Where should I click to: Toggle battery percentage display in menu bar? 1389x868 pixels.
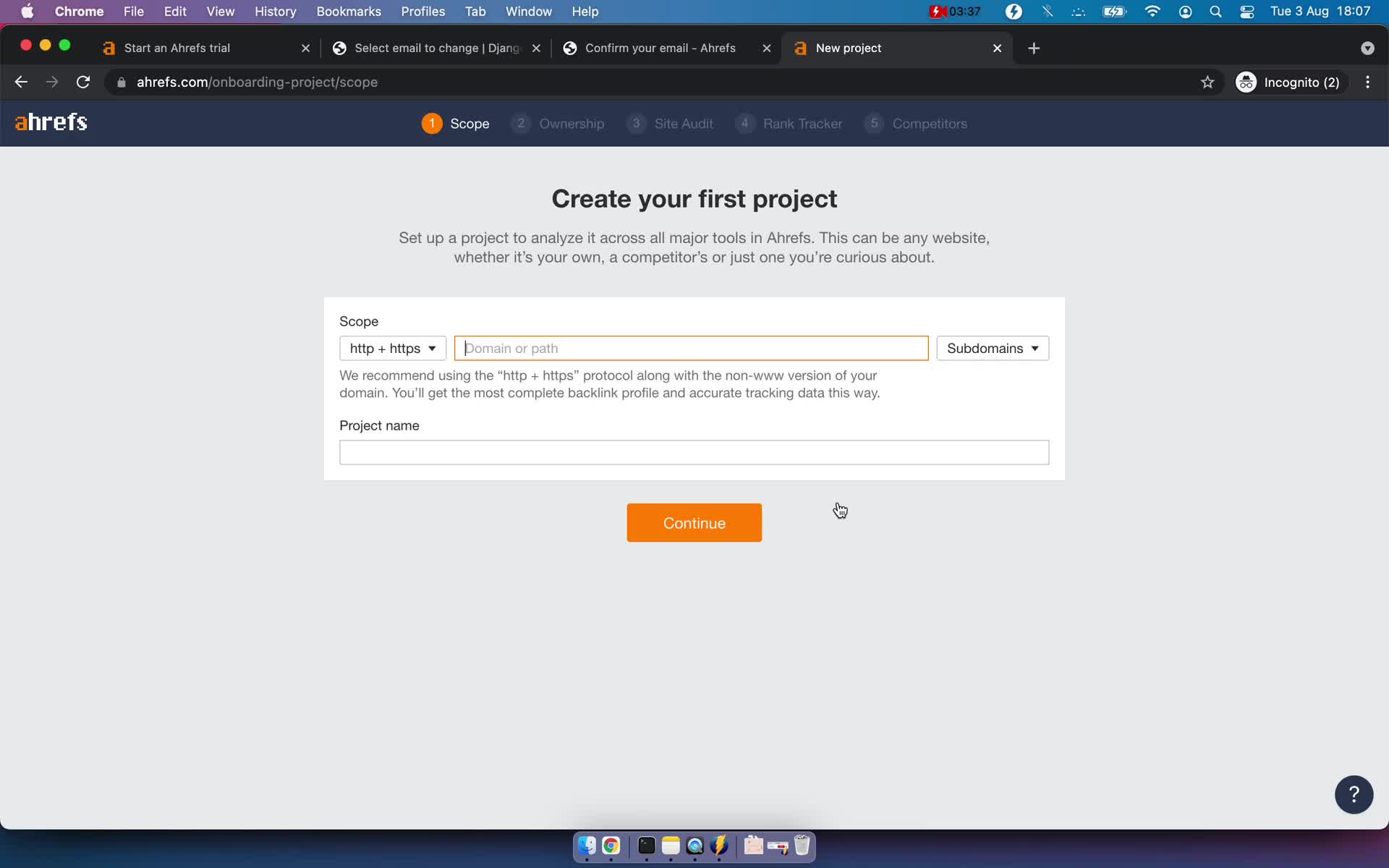[1112, 11]
